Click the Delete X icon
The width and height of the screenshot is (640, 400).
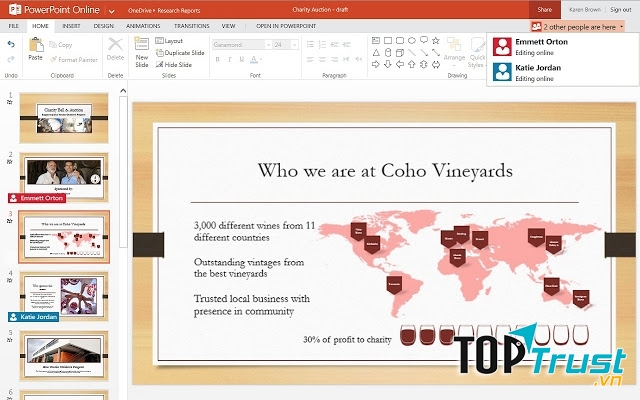[x=115, y=44]
